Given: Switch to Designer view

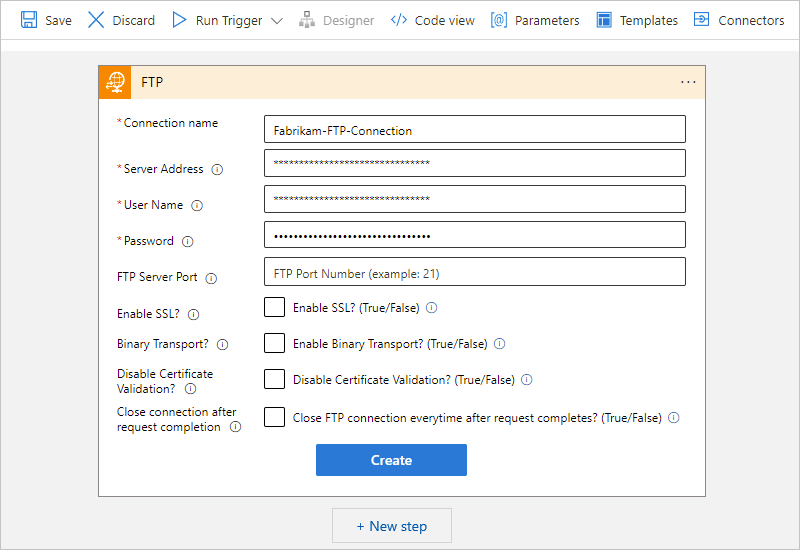Looking at the screenshot, I should [x=336, y=20].
